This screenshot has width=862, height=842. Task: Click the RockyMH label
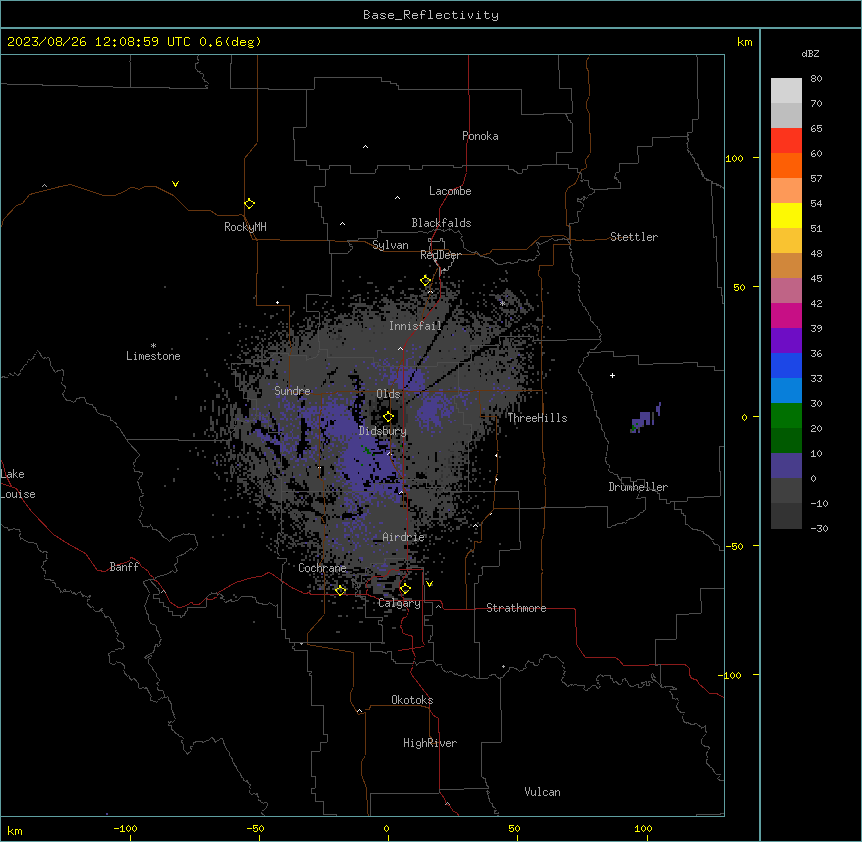245,227
